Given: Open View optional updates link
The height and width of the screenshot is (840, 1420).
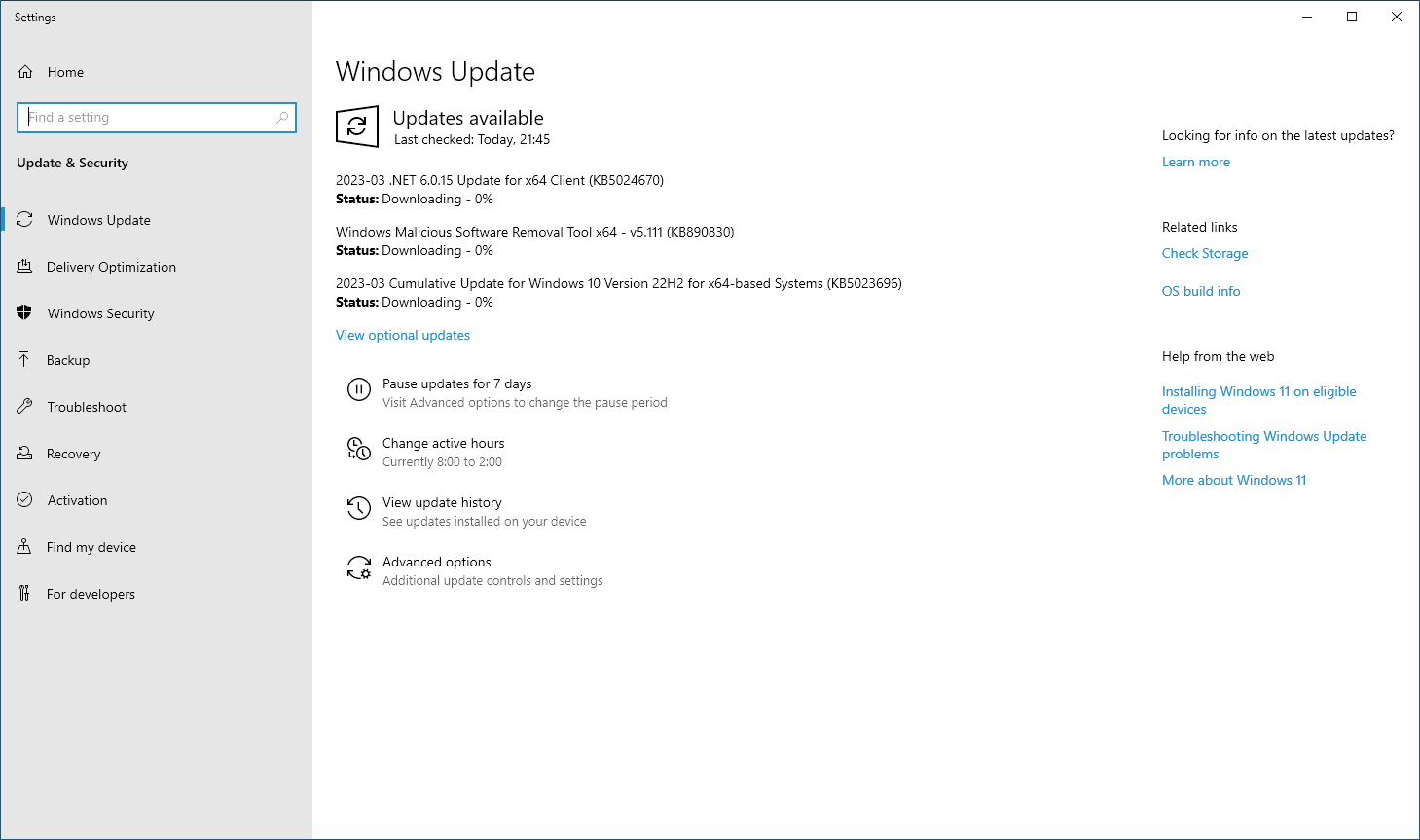Looking at the screenshot, I should pos(403,336).
